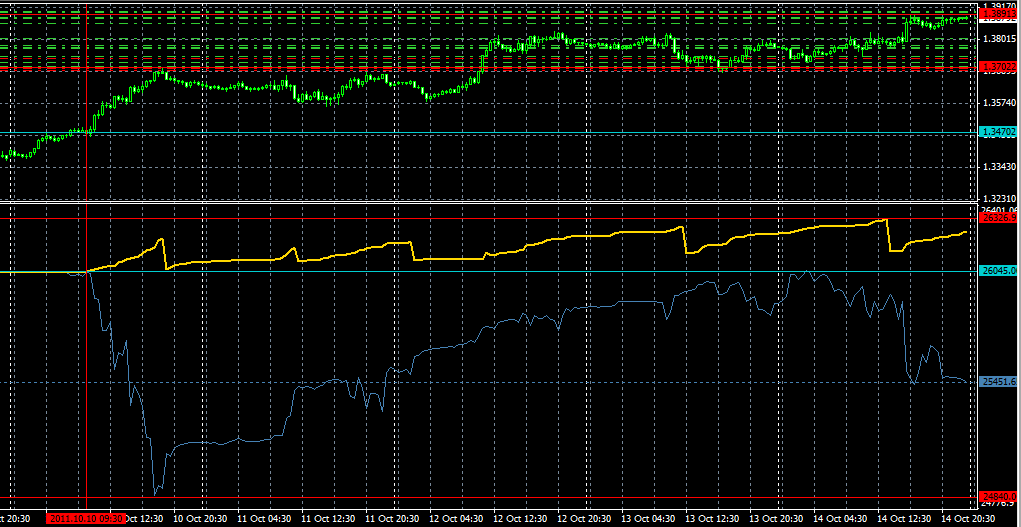The image size is (1021, 527).
Task: Click the 1.35740 price axis value
Action: click(1000, 103)
